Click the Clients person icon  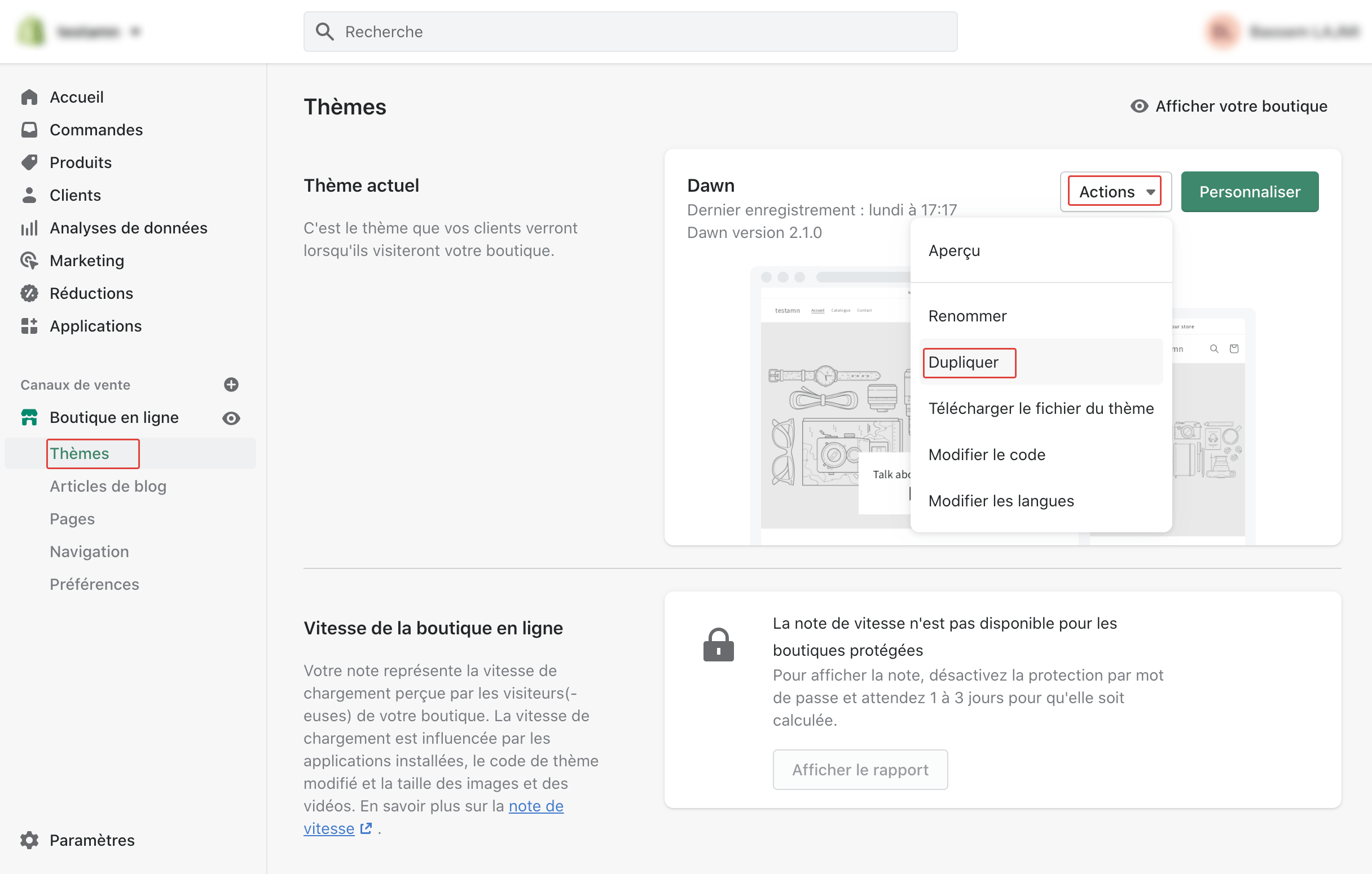tap(29, 195)
